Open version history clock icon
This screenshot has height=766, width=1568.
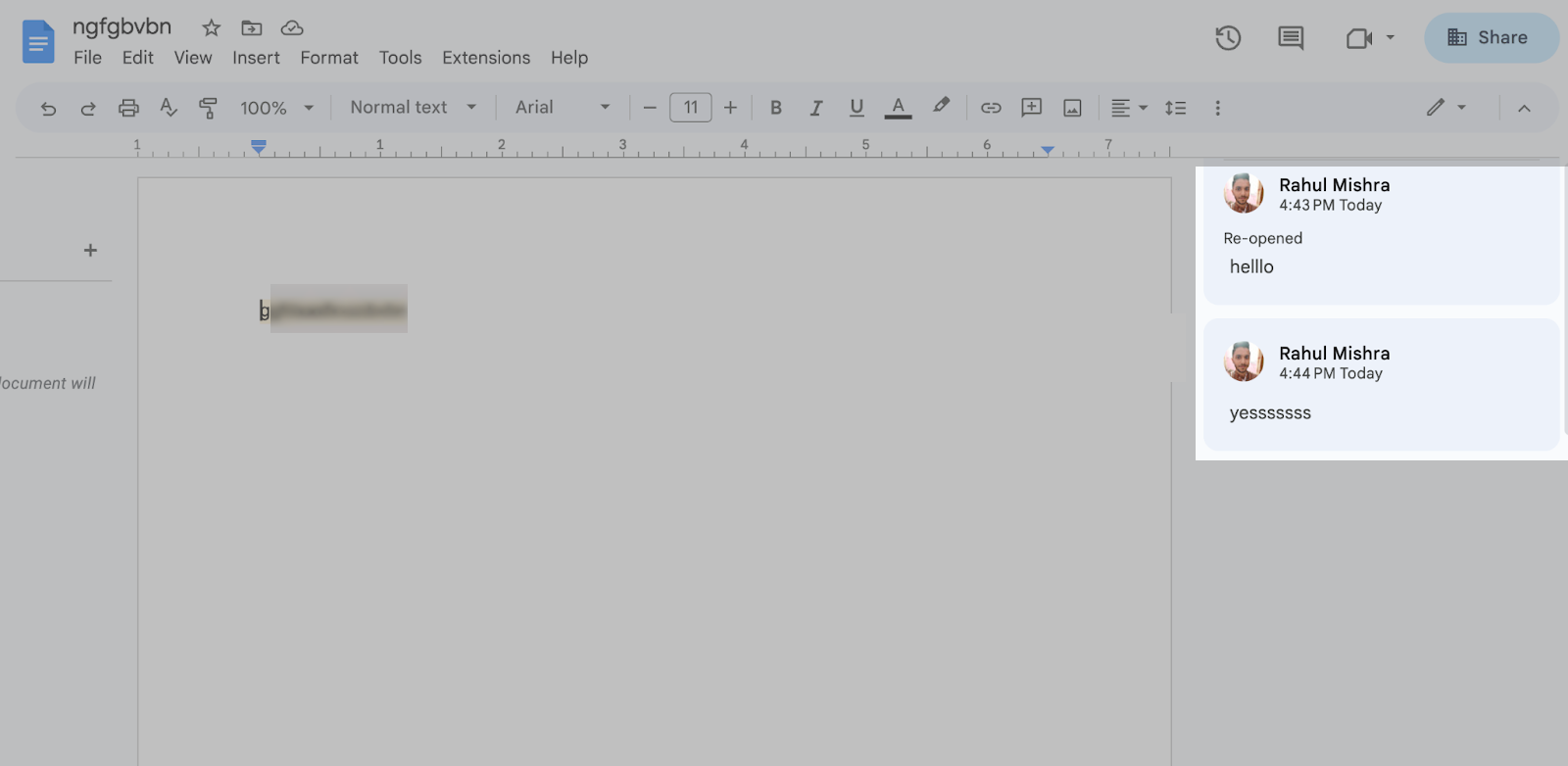(x=1228, y=38)
